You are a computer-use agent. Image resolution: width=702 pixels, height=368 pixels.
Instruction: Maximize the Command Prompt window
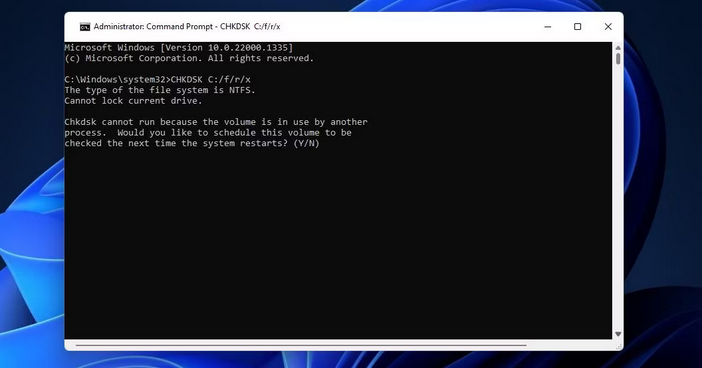point(578,27)
